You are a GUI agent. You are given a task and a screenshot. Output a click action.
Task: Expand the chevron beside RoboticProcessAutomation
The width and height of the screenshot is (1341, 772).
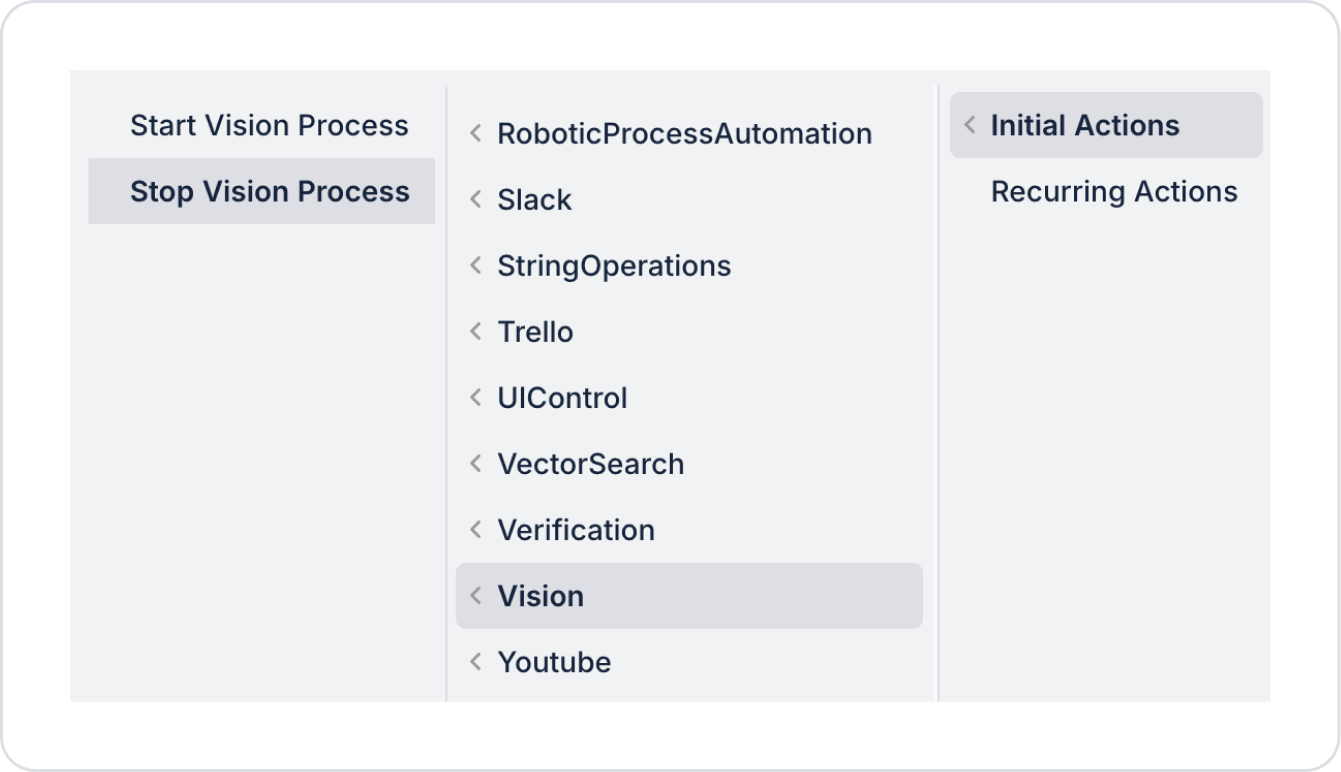click(x=476, y=134)
